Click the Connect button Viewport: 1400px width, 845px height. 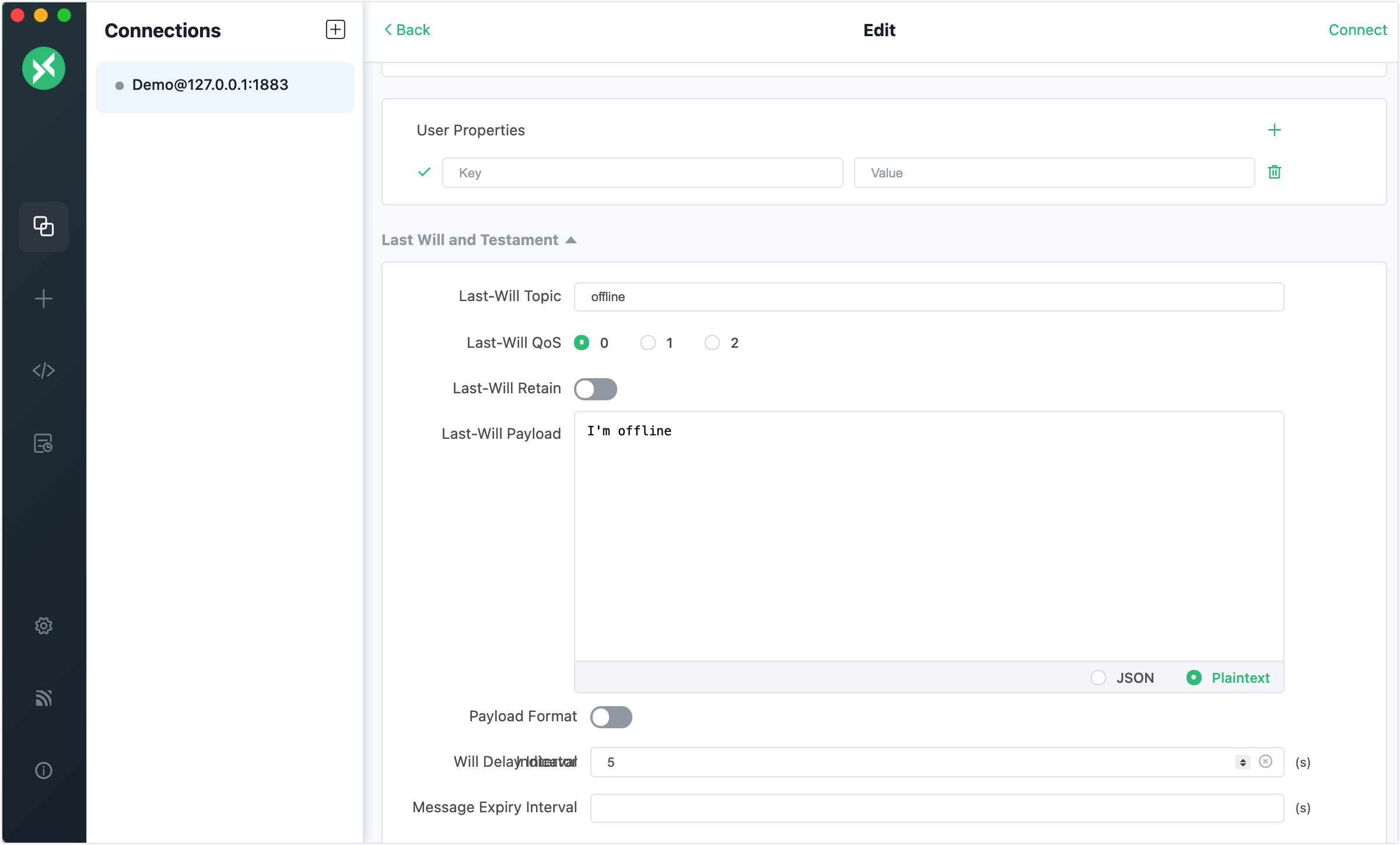1357,30
